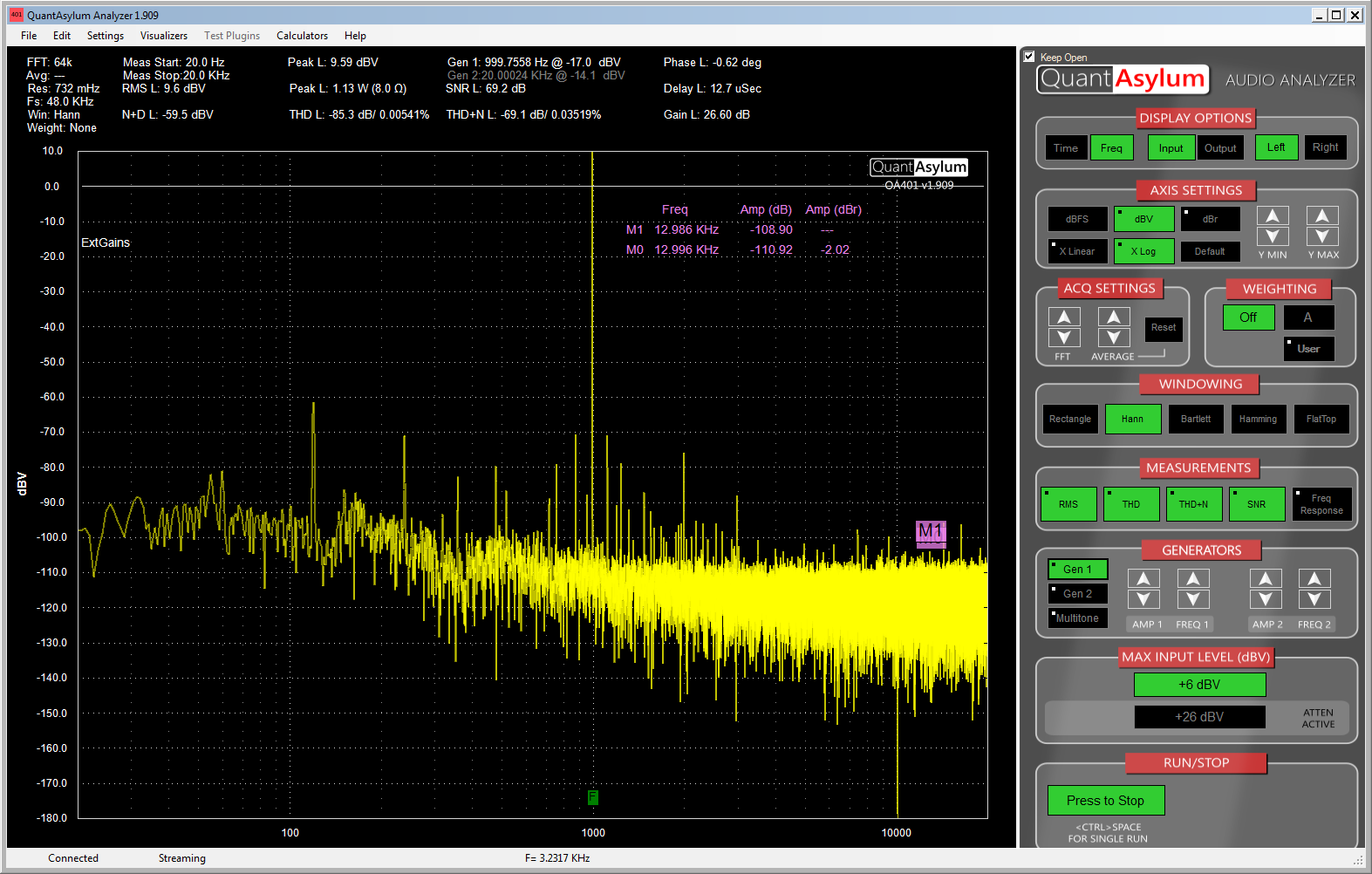Decrease Y MAX with down arrow
The height and width of the screenshot is (874, 1372).
(x=1322, y=236)
